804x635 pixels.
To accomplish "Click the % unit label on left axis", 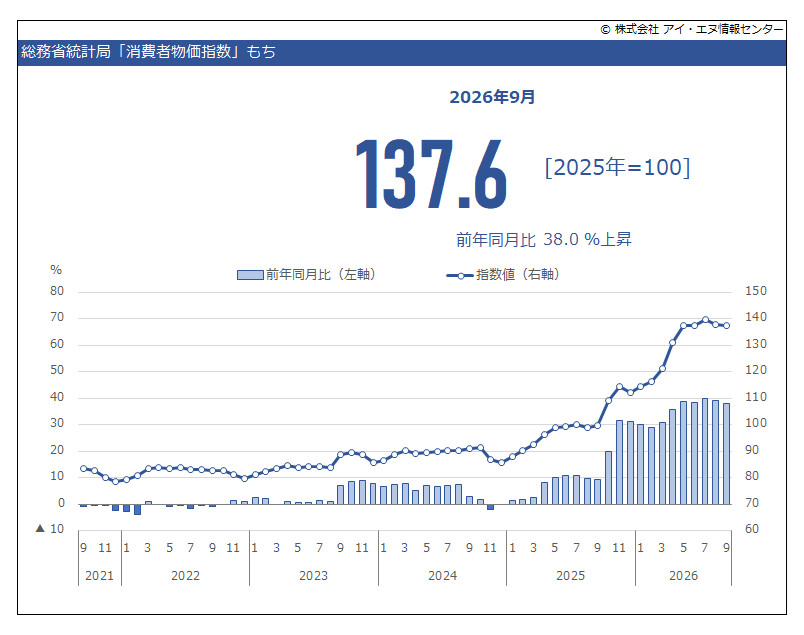I will click(56, 270).
